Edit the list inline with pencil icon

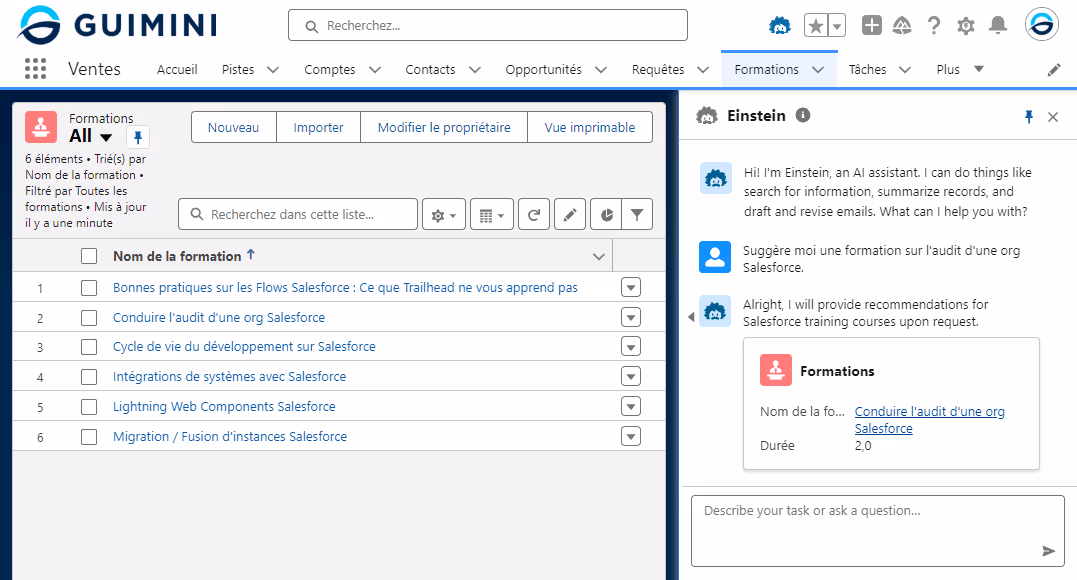(x=569, y=214)
